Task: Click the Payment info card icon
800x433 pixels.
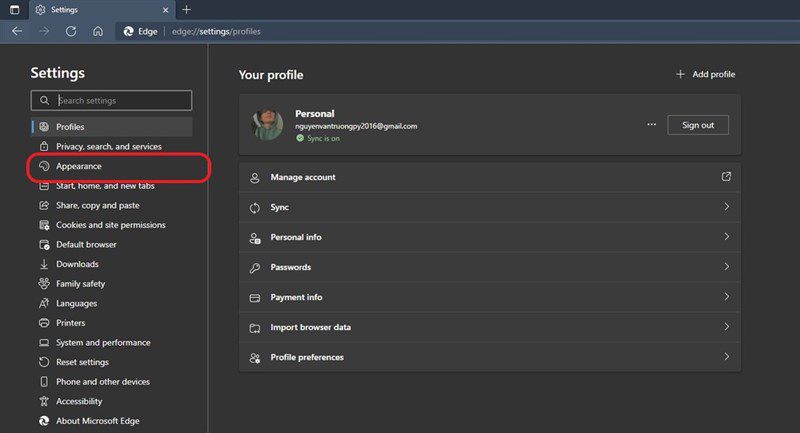Action: point(255,298)
